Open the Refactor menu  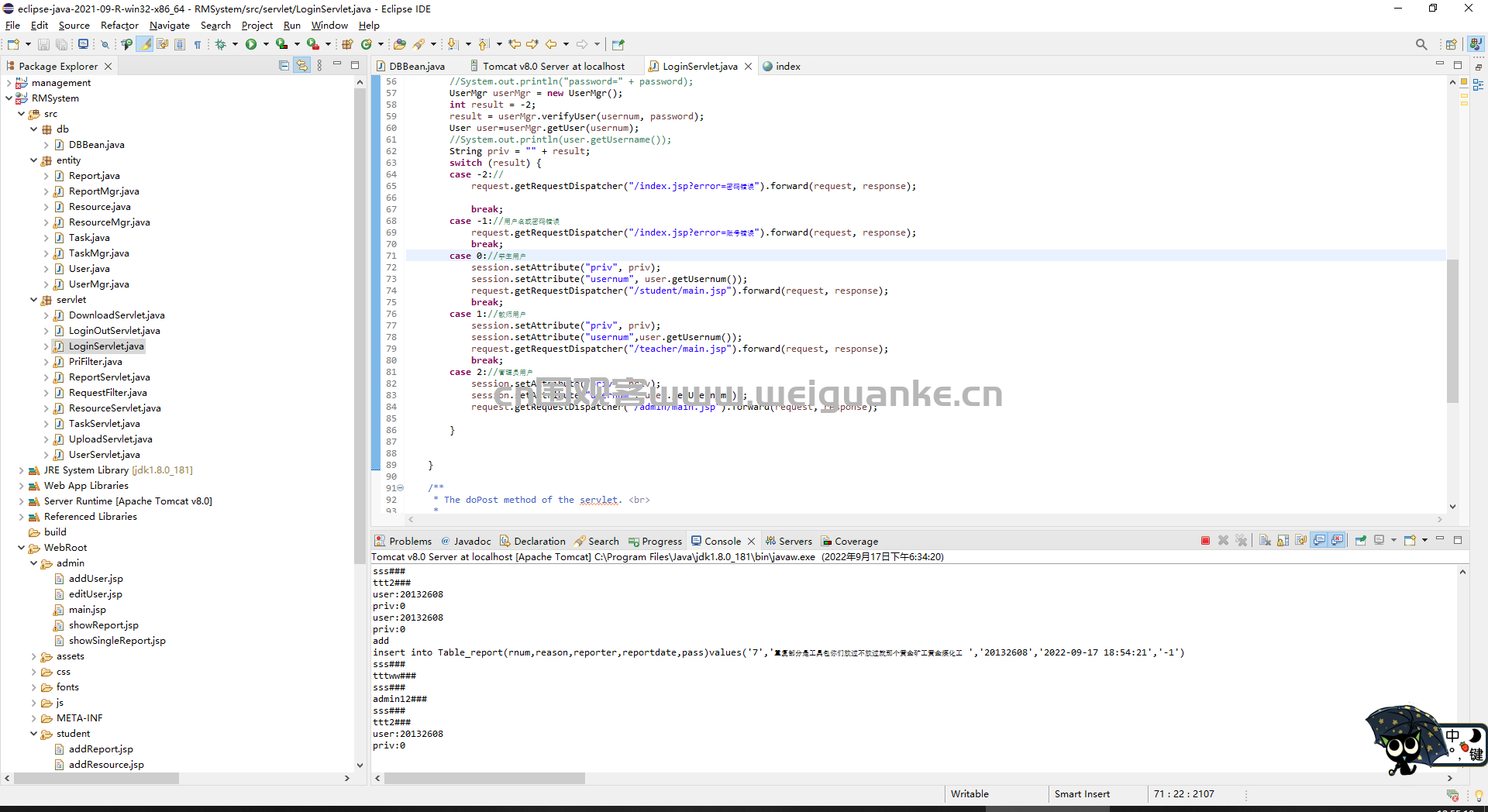119,26
